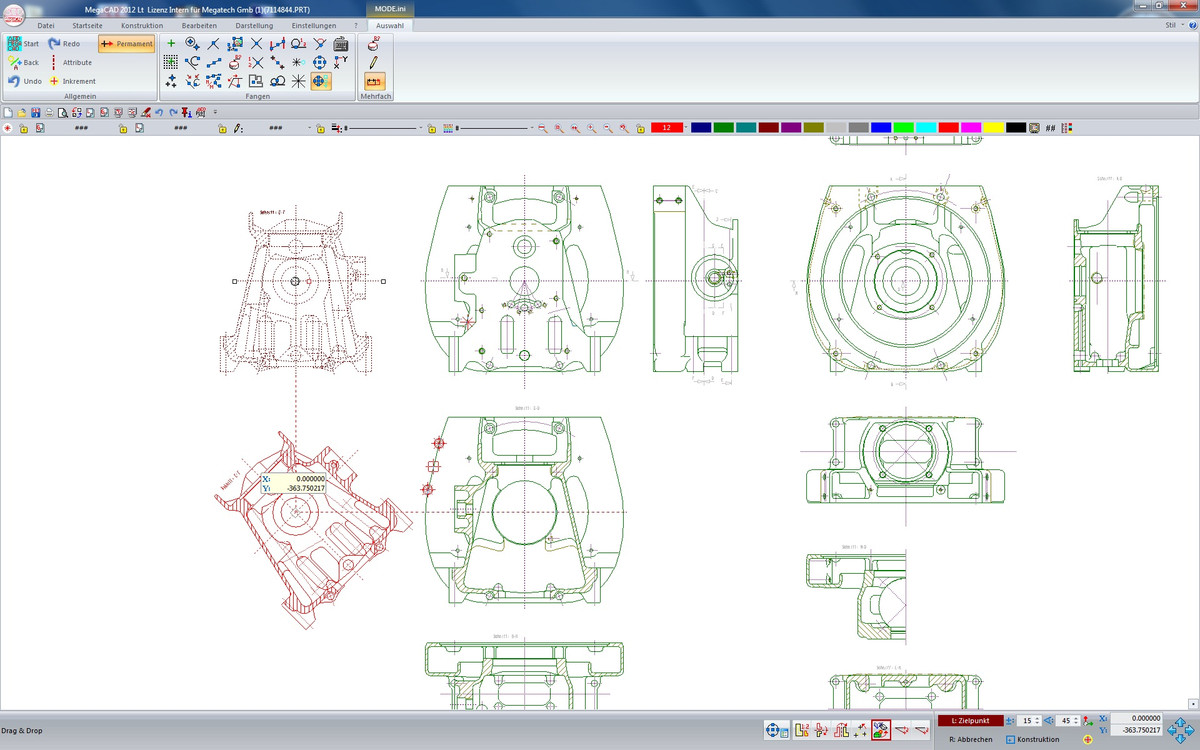Open the Stil dropdown at top right
The width and height of the screenshot is (1200, 750).
[x=1175, y=24]
